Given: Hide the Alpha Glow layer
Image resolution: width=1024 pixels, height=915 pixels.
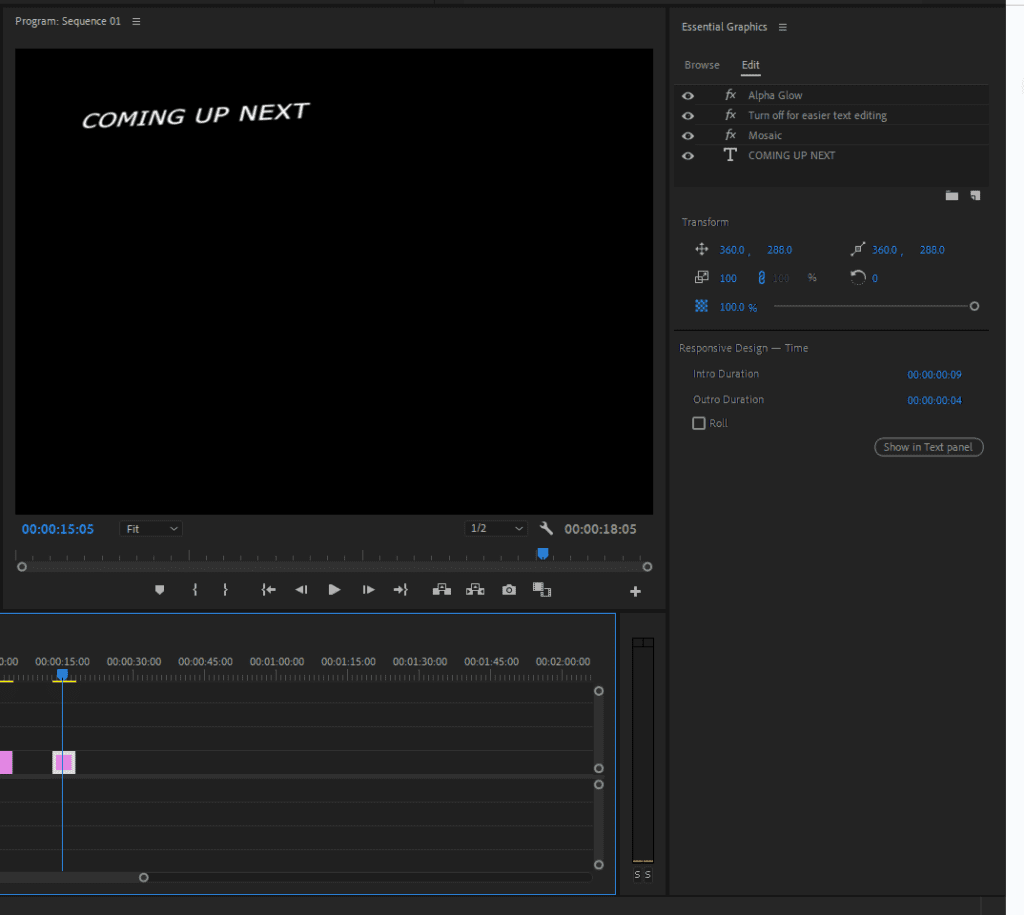Looking at the screenshot, I should pyautogui.click(x=688, y=96).
